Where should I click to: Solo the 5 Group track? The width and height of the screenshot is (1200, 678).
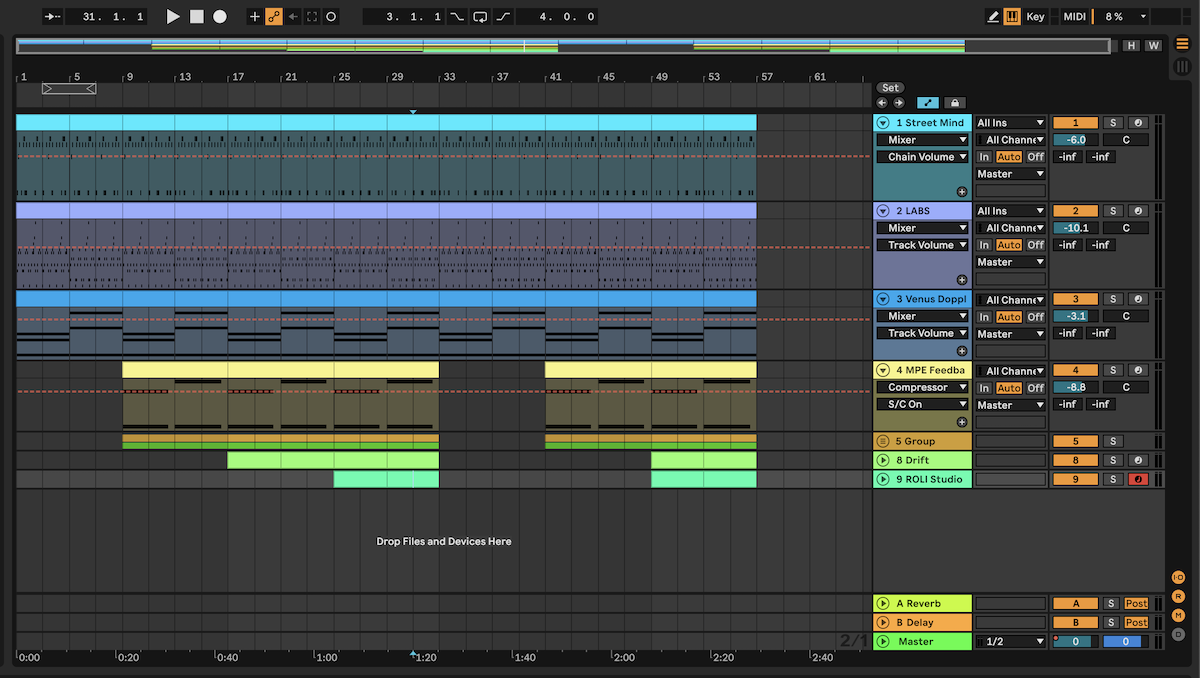1113,441
